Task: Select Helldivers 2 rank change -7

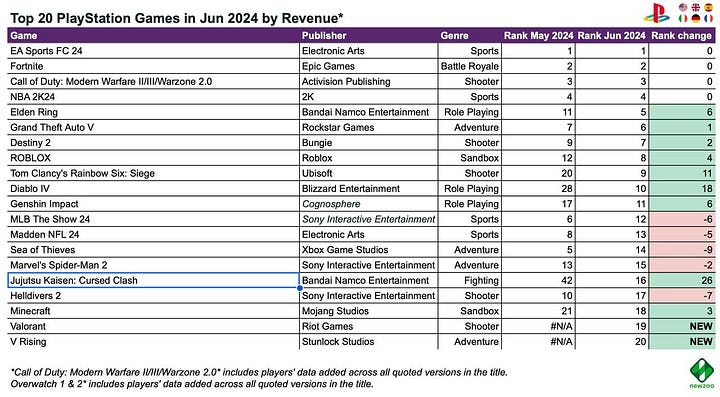Action: [682, 296]
